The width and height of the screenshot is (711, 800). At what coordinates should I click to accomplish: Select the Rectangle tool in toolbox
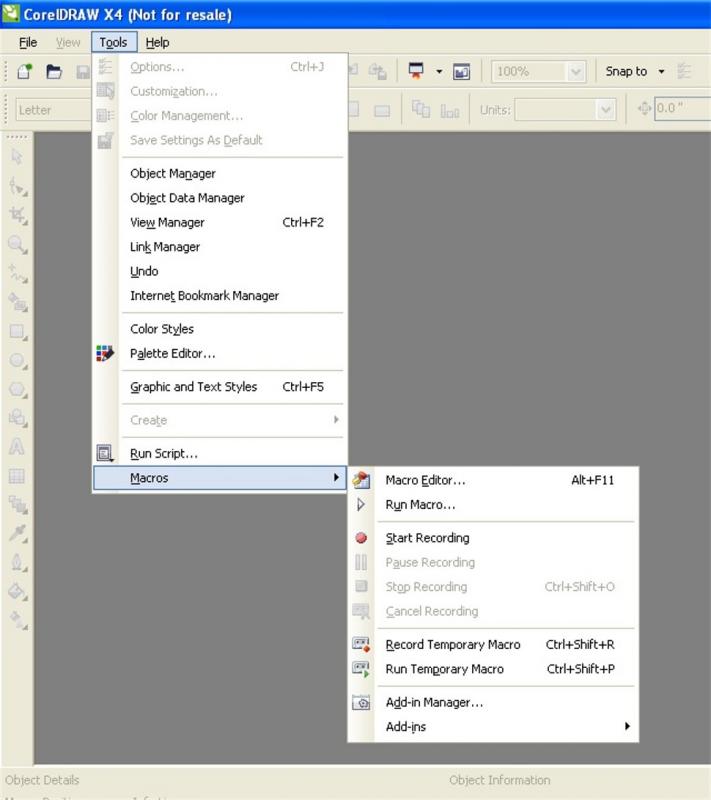point(17,332)
